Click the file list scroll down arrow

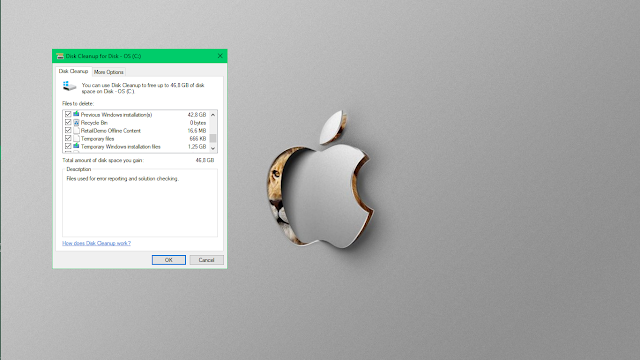[213, 148]
